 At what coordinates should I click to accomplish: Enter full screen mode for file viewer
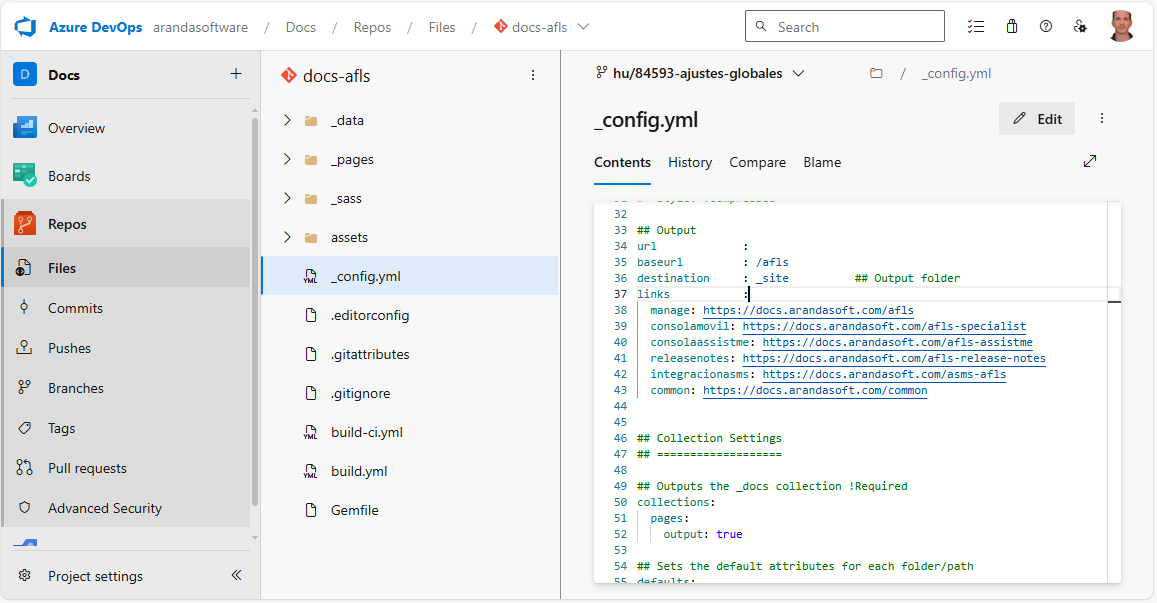[x=1090, y=161]
